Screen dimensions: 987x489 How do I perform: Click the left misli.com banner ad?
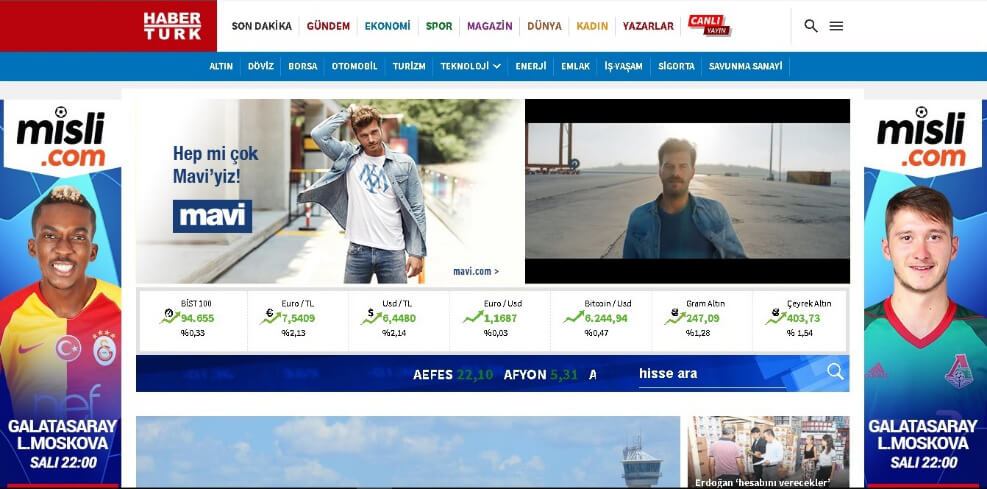(60, 290)
